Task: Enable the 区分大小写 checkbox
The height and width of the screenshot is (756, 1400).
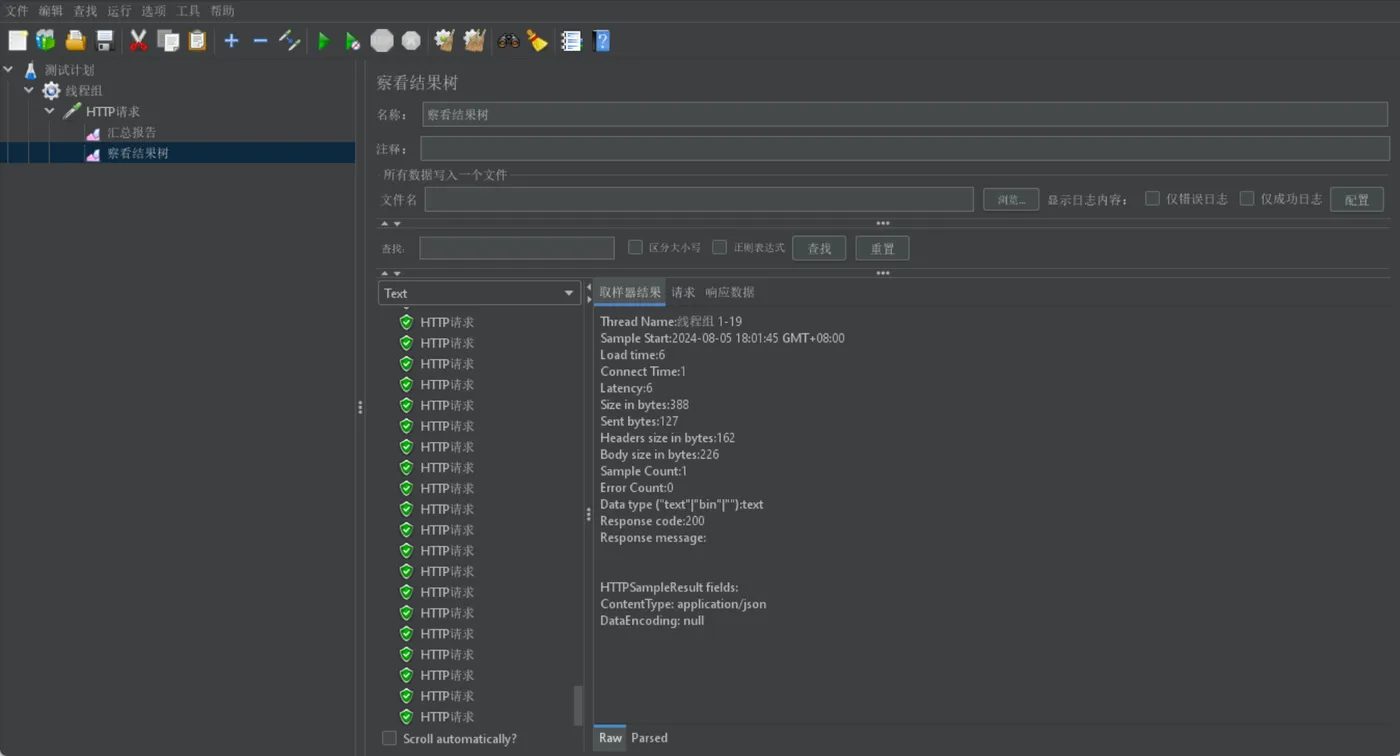Action: coord(635,247)
